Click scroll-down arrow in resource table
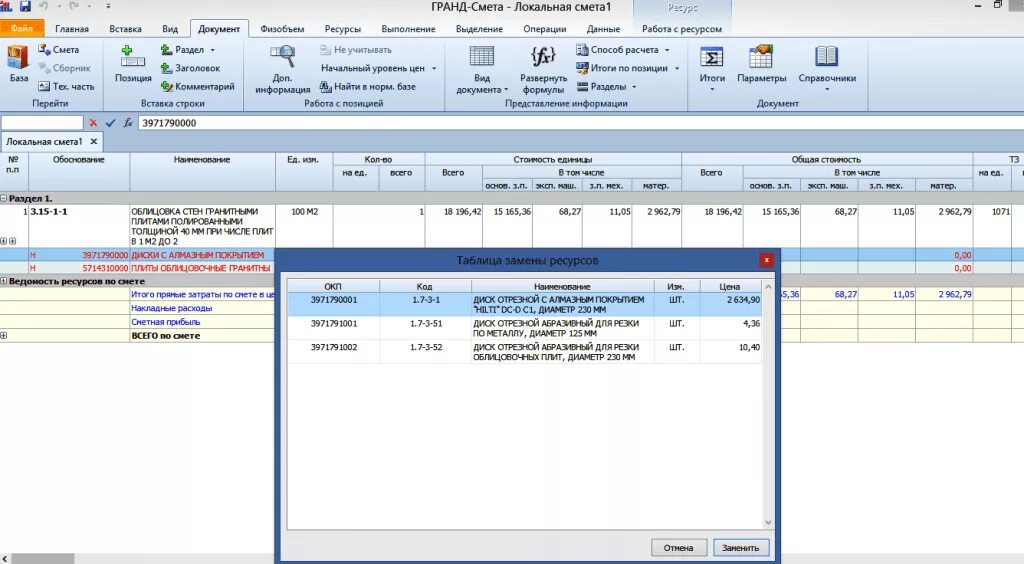Screen dimensions: 1024x564 pos(768,522)
